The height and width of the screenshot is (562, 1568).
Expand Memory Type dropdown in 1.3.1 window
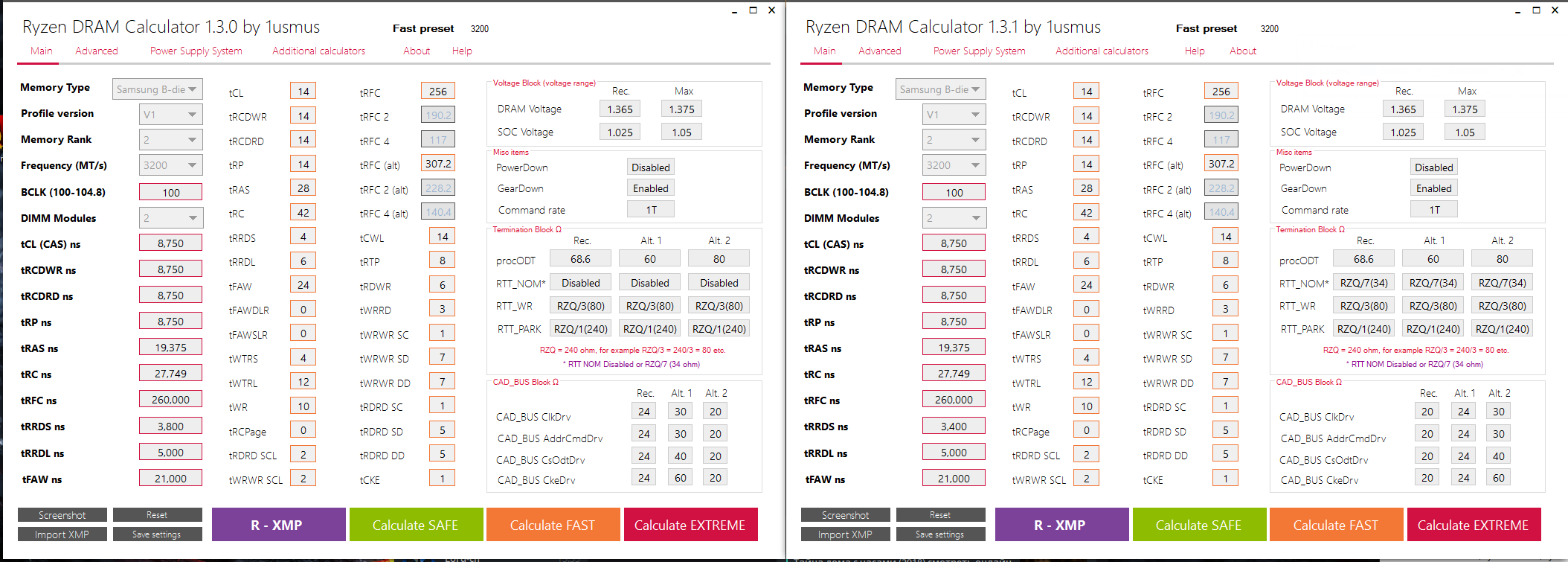point(940,89)
